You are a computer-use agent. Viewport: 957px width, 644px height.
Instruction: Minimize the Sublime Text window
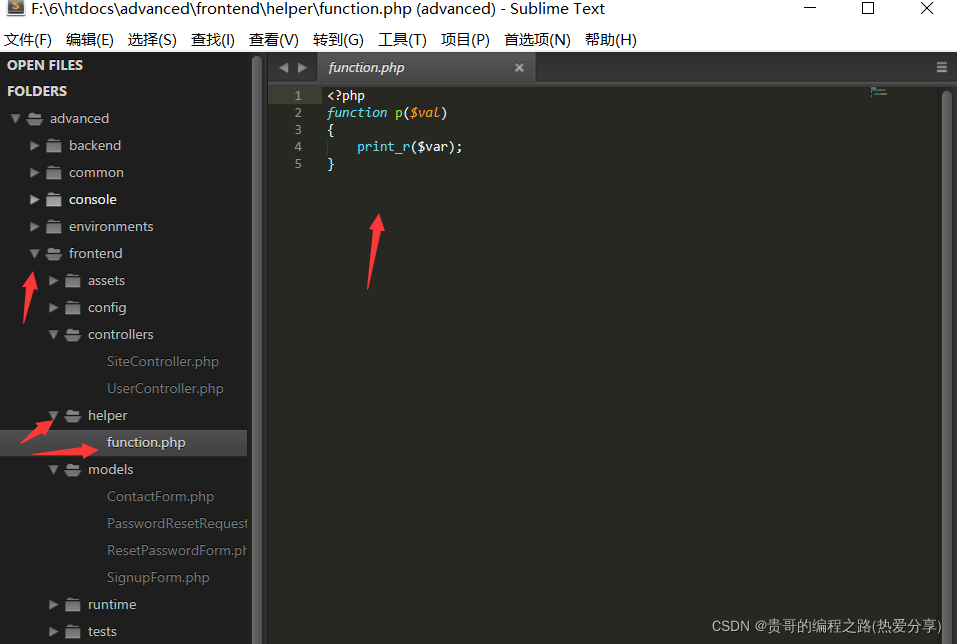point(810,8)
